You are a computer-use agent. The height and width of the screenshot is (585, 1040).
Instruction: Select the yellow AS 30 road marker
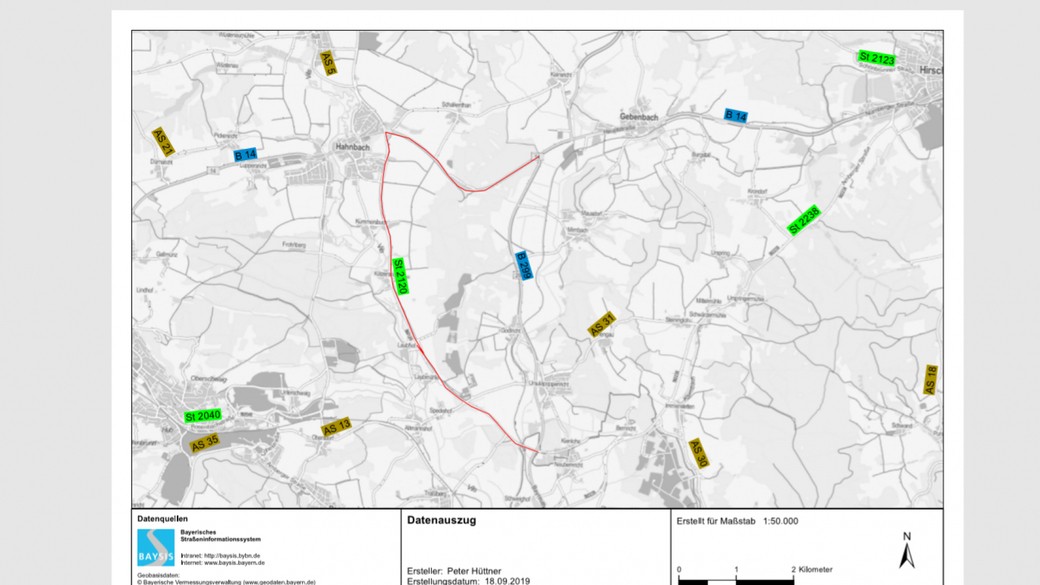pos(698,453)
